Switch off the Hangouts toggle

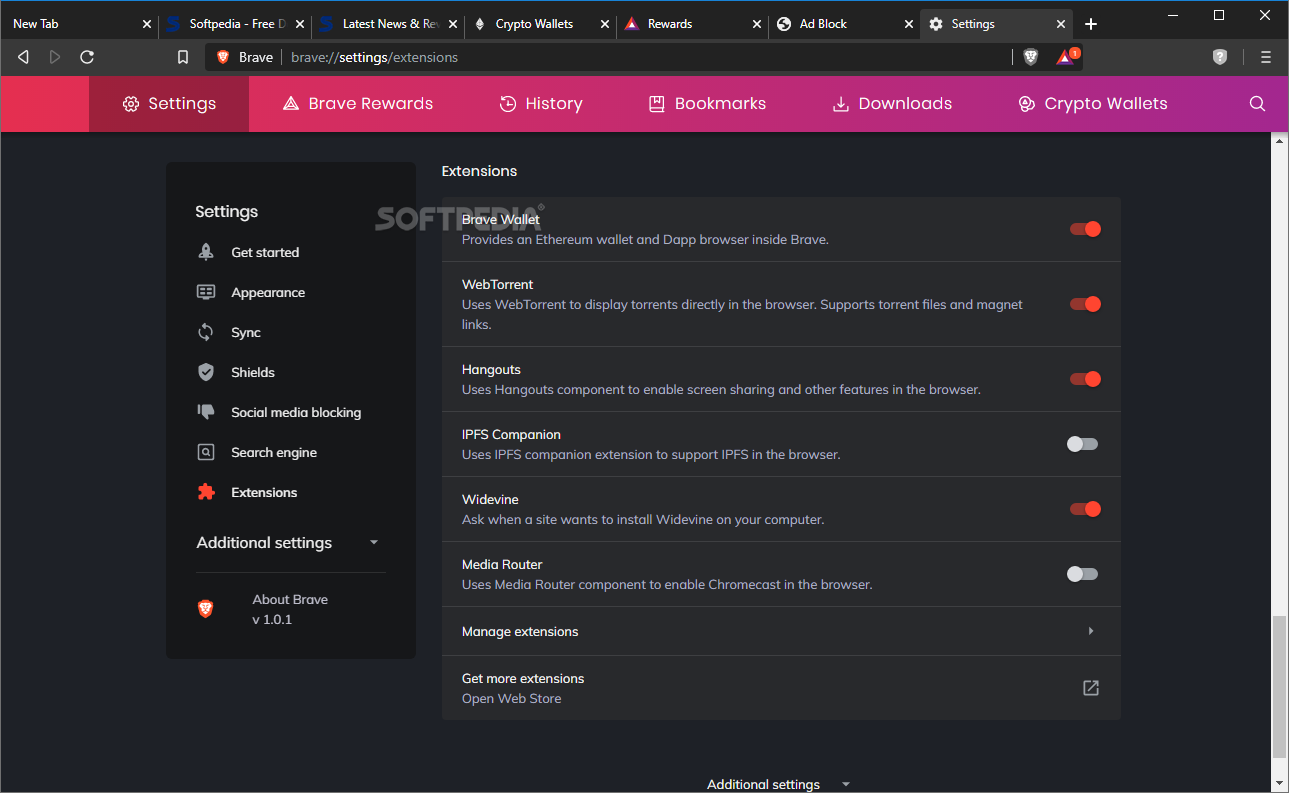click(1085, 379)
